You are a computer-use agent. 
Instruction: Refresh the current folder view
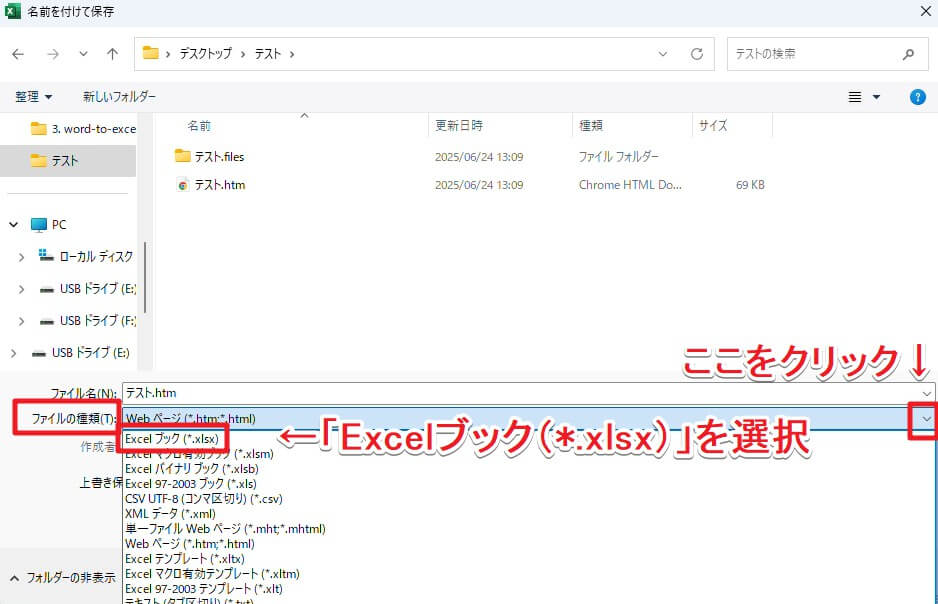tap(697, 54)
